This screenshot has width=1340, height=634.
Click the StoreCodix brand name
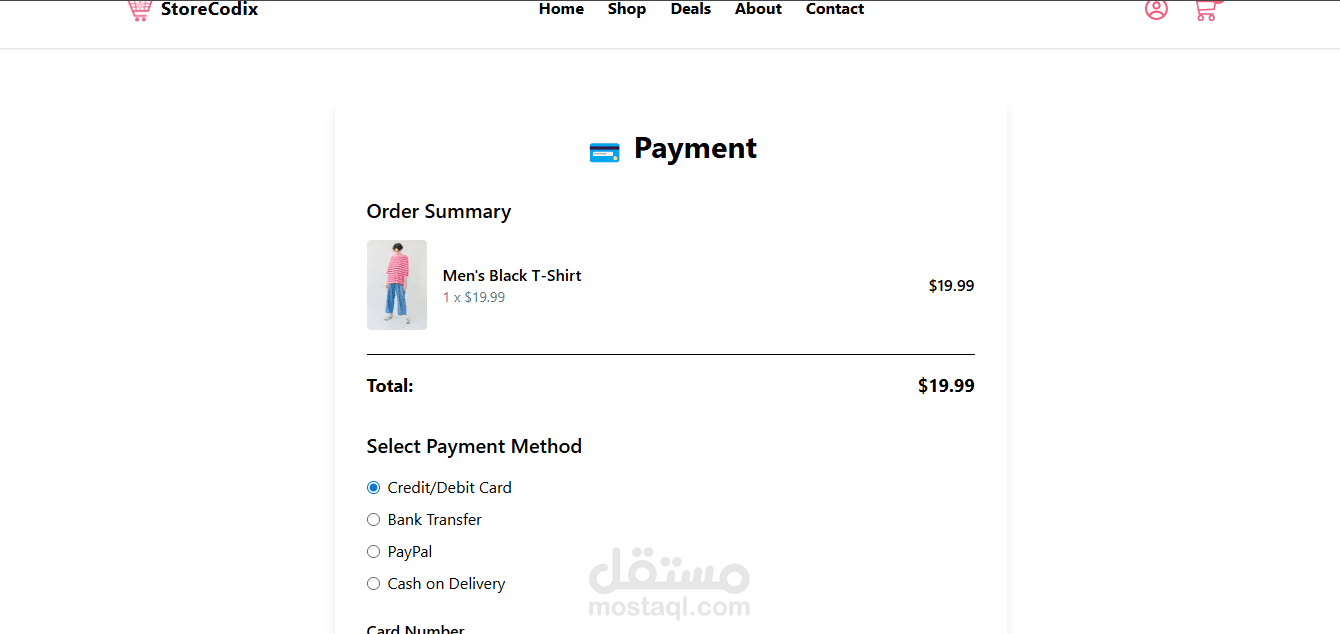(x=209, y=9)
